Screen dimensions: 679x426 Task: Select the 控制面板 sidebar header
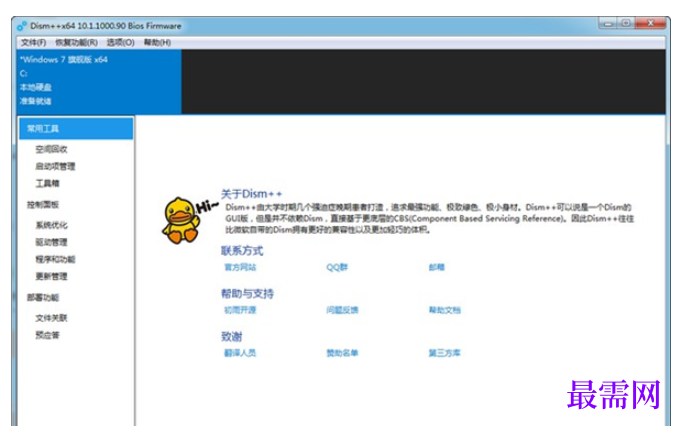click(43, 204)
